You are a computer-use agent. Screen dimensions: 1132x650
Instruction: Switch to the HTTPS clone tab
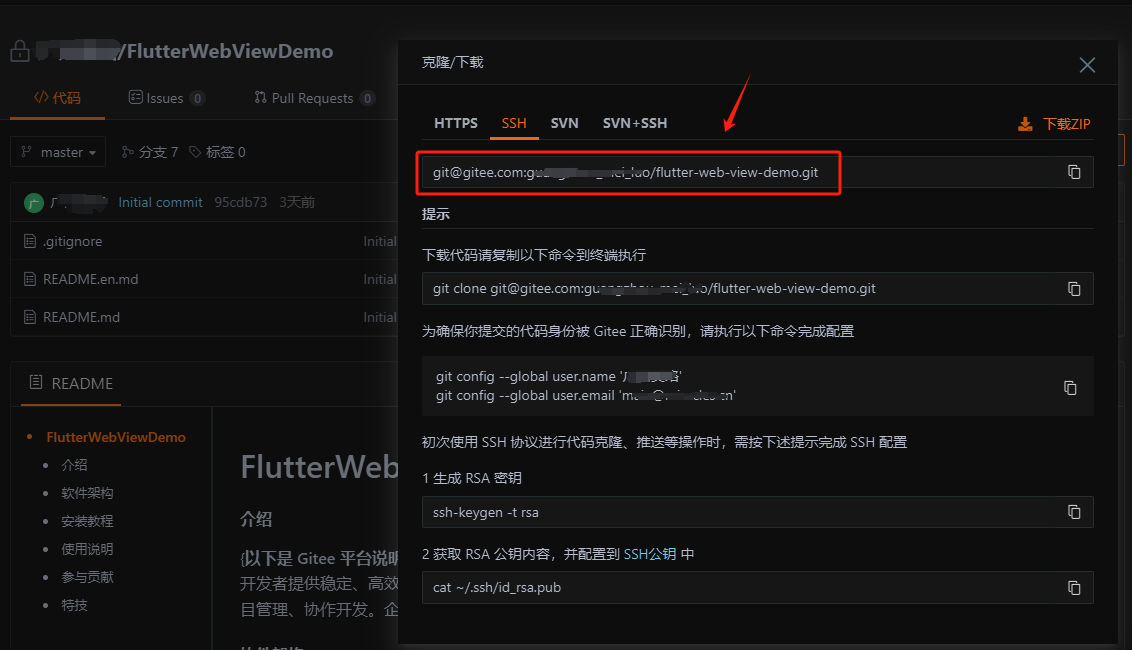click(456, 123)
